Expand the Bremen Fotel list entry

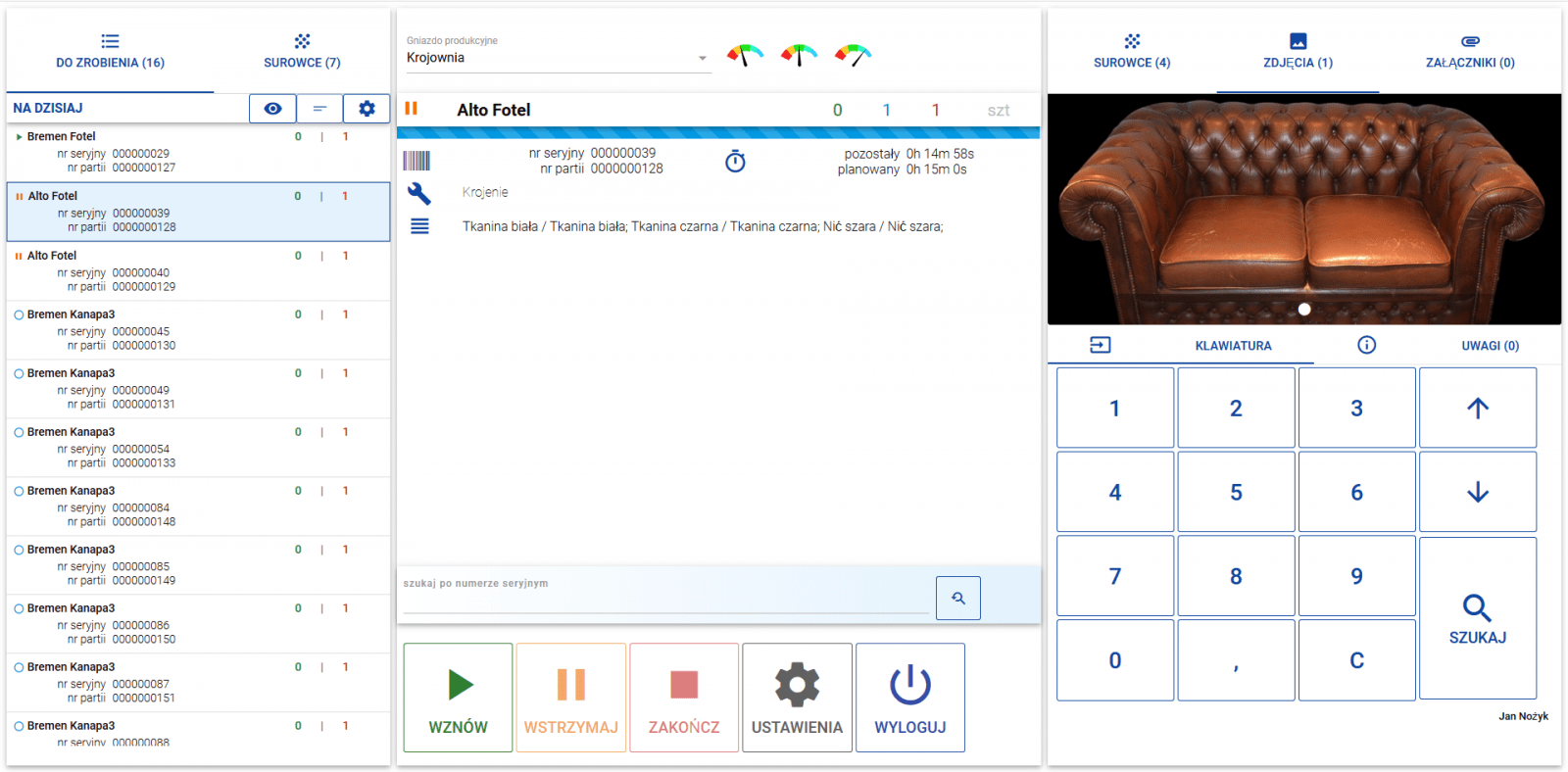[19, 137]
